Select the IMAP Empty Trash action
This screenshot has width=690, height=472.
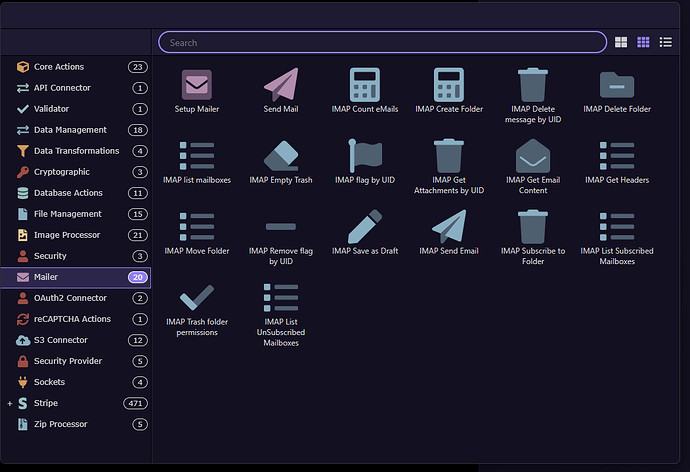(x=281, y=162)
